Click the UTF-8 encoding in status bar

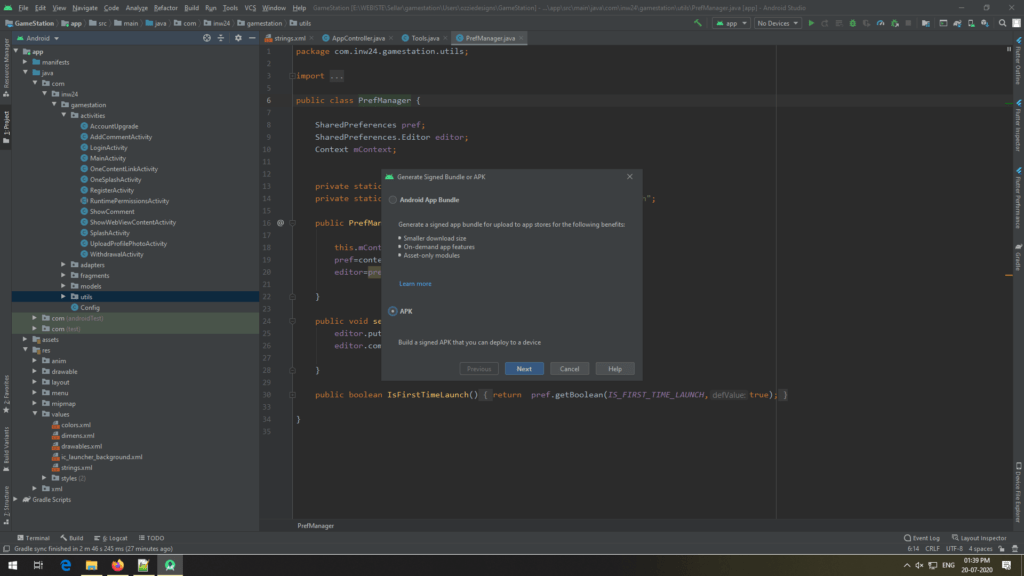954,549
